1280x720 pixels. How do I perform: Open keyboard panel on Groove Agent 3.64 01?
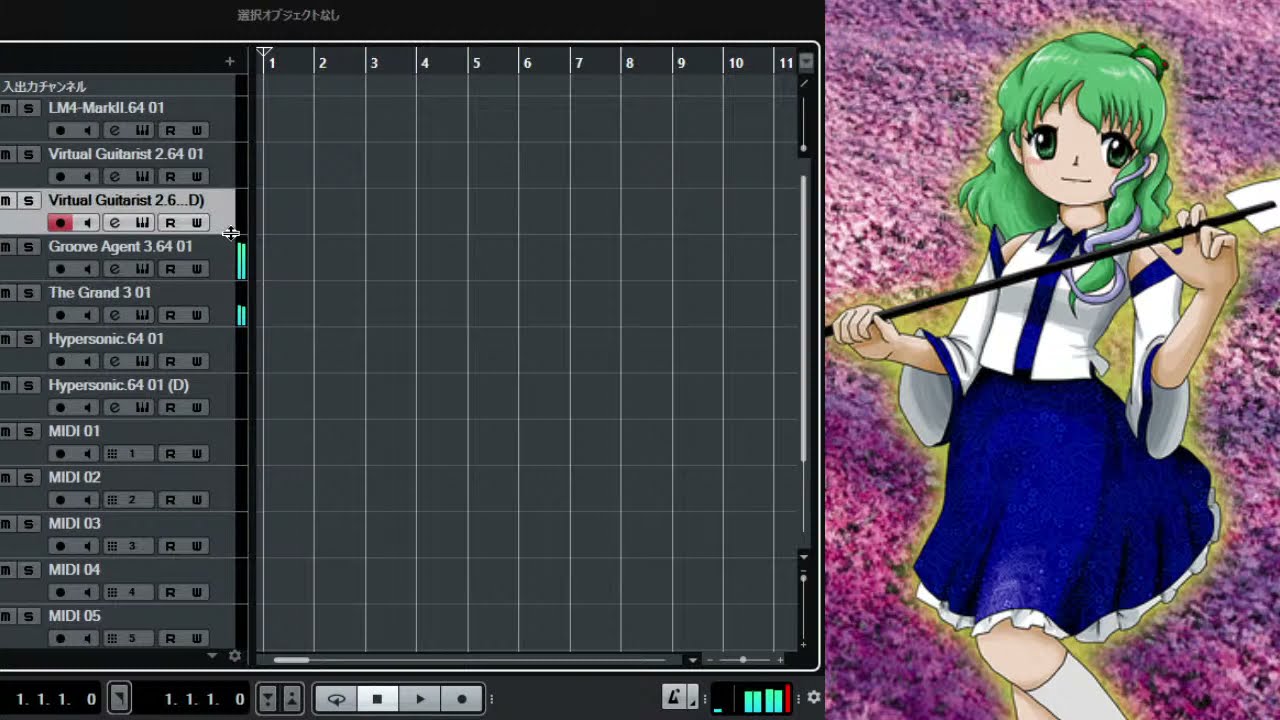click(x=142, y=269)
